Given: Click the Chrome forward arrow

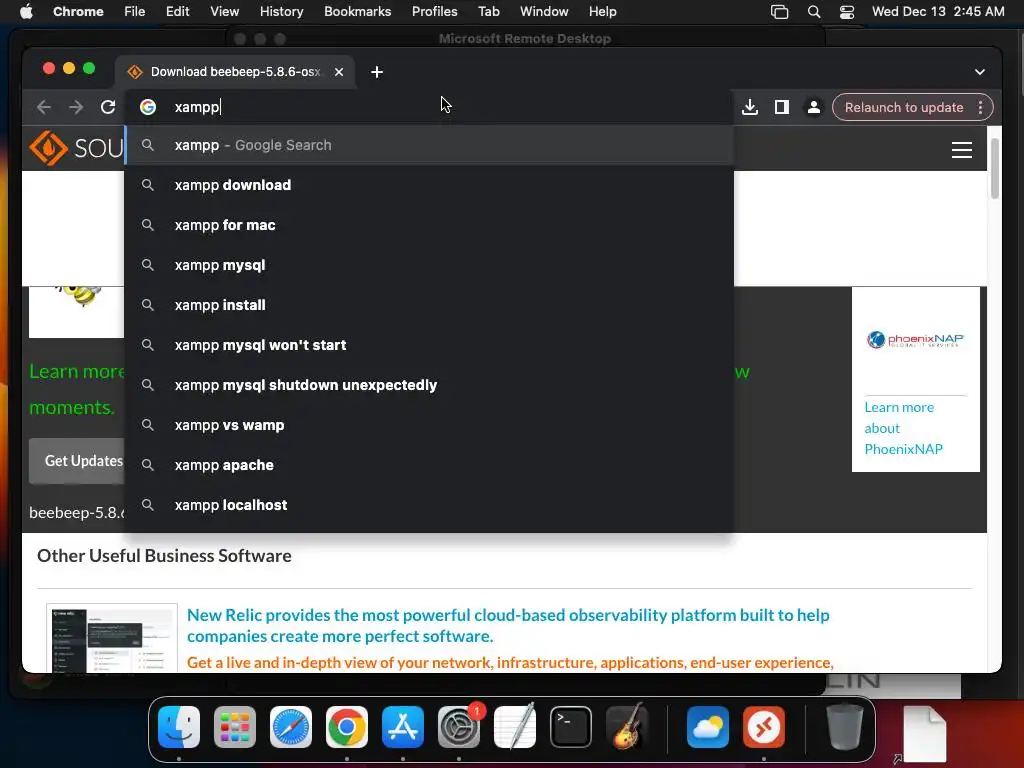Looking at the screenshot, I should tap(76, 107).
